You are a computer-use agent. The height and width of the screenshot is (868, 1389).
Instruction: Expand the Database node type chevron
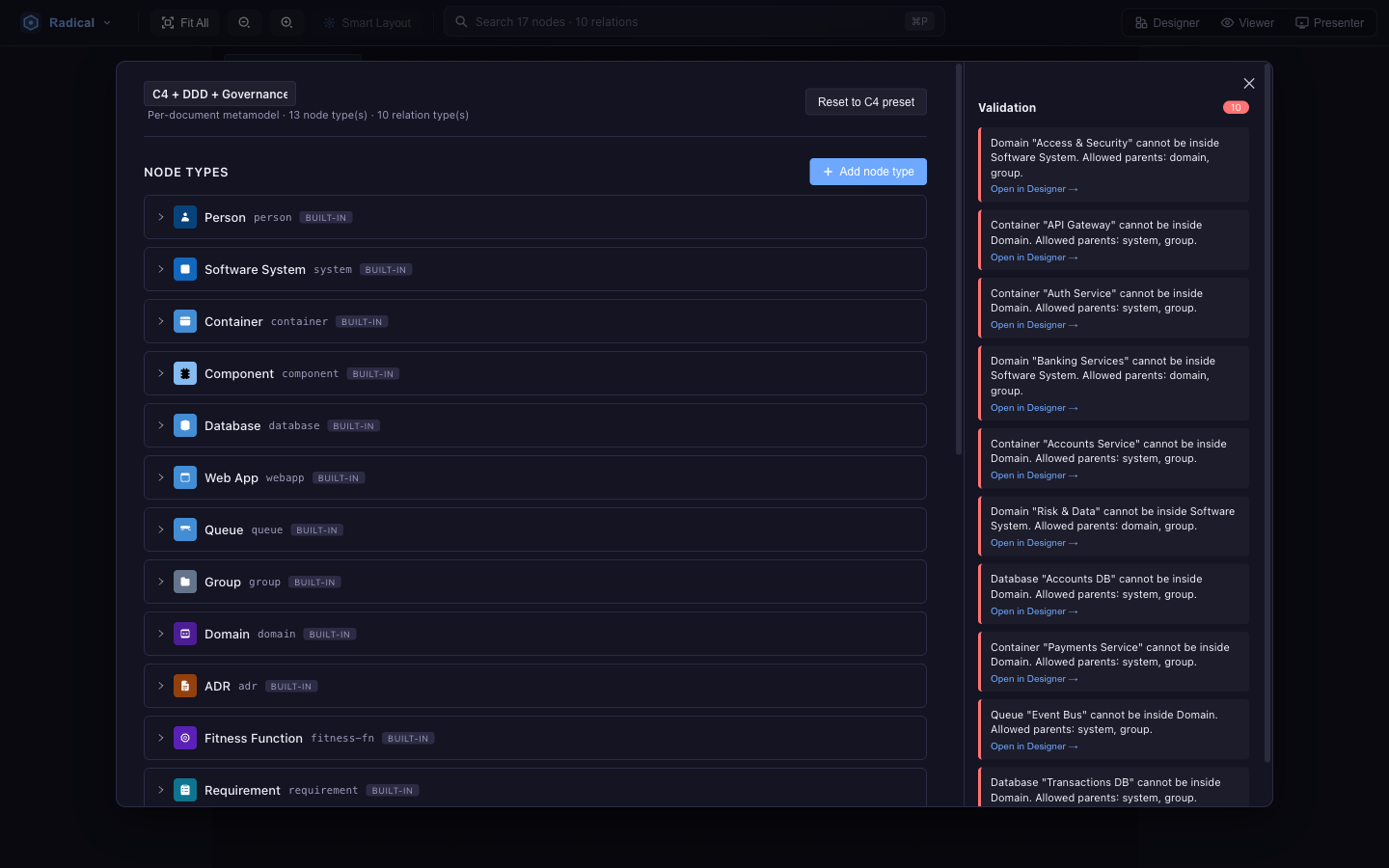(161, 425)
